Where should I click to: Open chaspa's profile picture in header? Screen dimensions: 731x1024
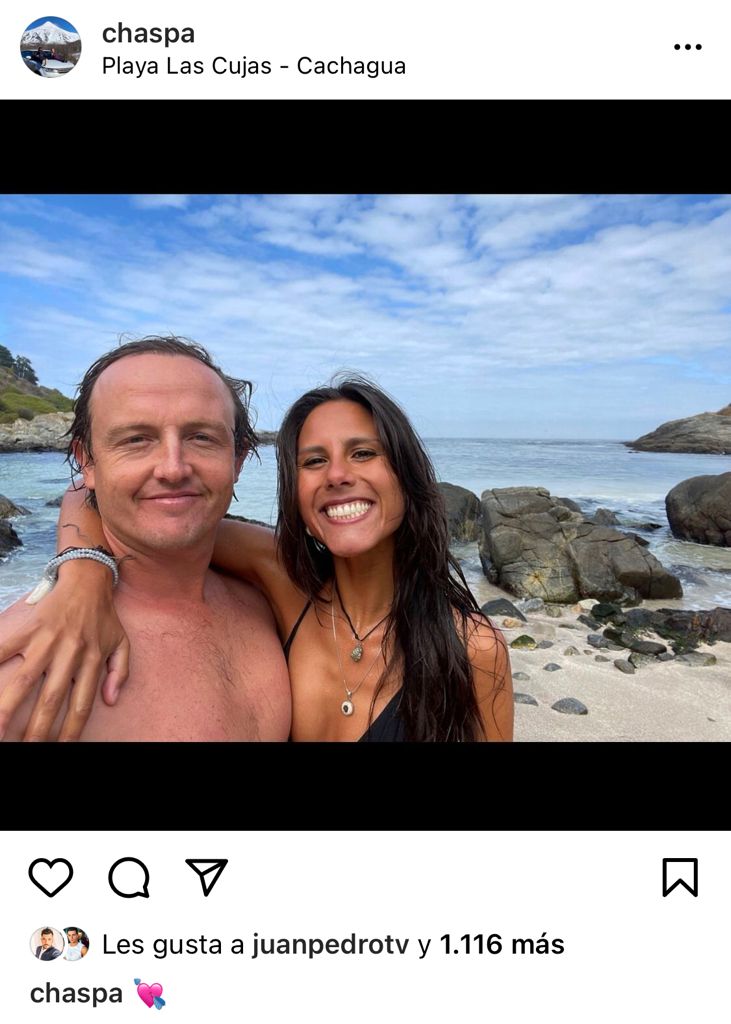(x=51, y=47)
